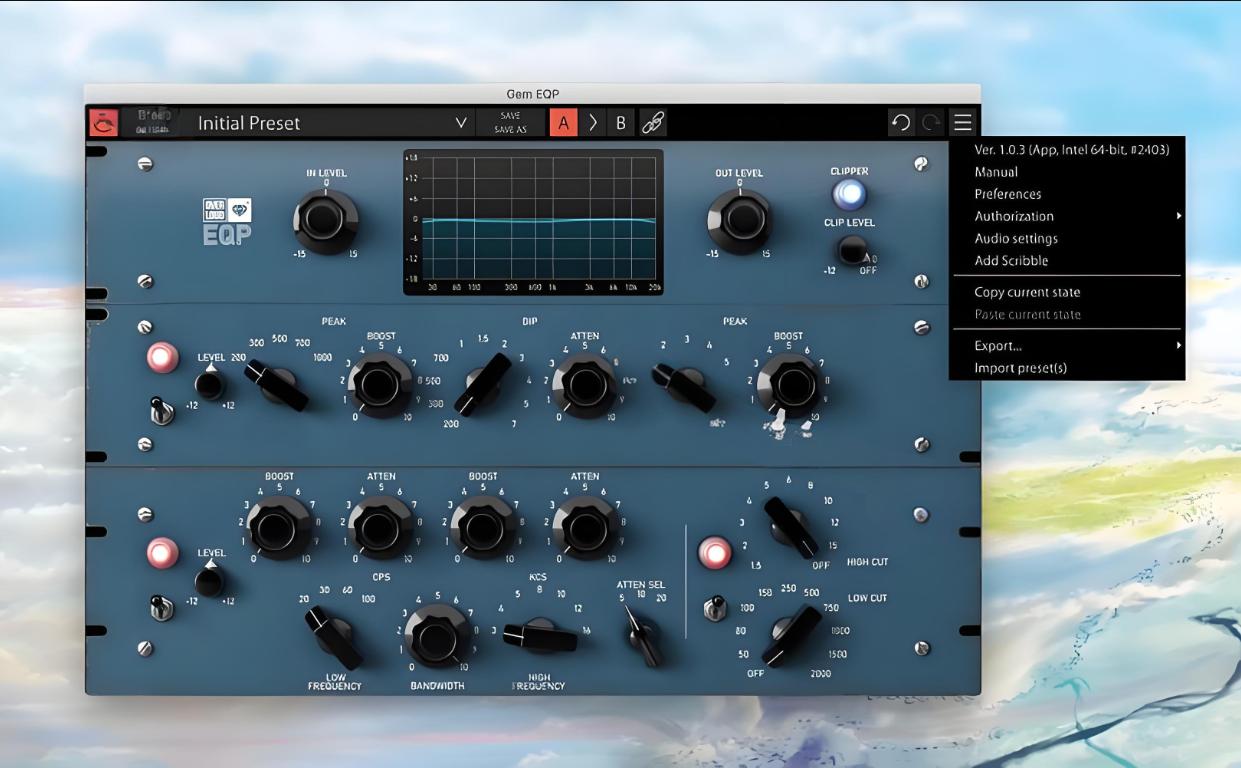Click the OUT LEVEL knob
The width and height of the screenshot is (1241, 768).
click(739, 220)
